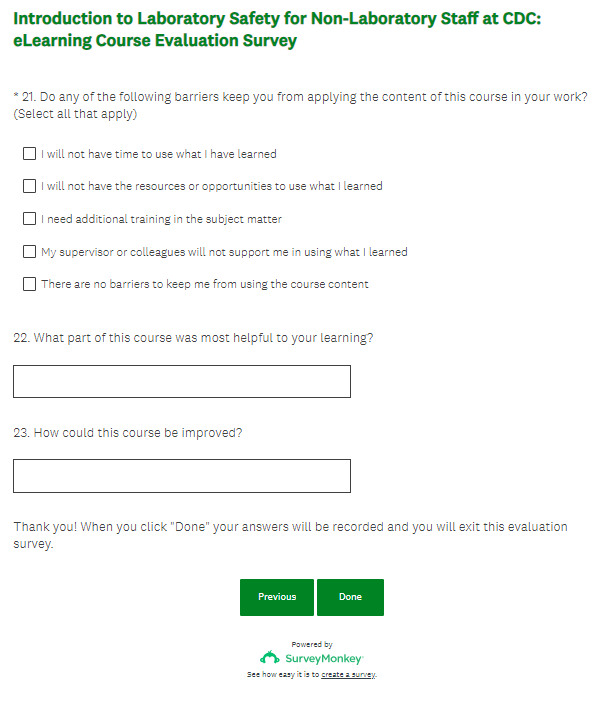Select 'I need additional training' checkbox
Image resolution: width=607 pixels, height=701 pixels.
click(x=30, y=219)
